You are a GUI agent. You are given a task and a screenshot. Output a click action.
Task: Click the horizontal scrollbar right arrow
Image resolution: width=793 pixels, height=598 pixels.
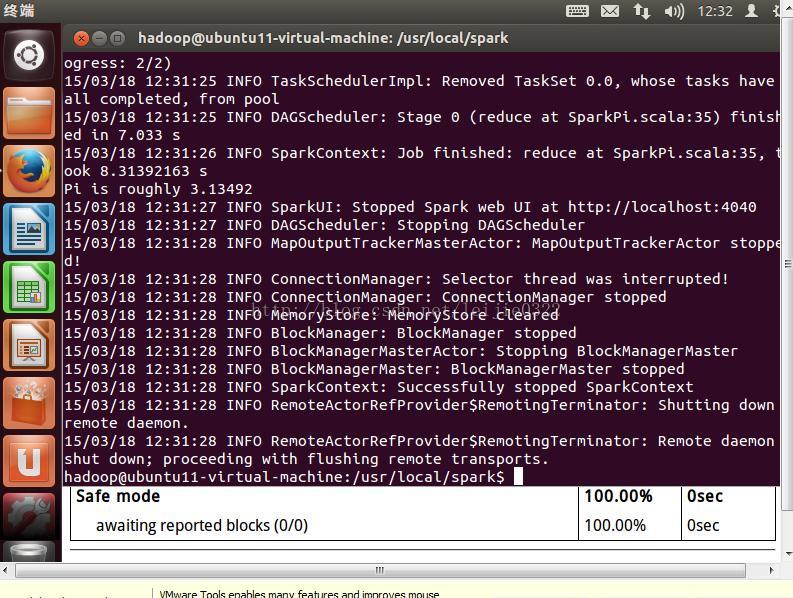click(x=771, y=570)
